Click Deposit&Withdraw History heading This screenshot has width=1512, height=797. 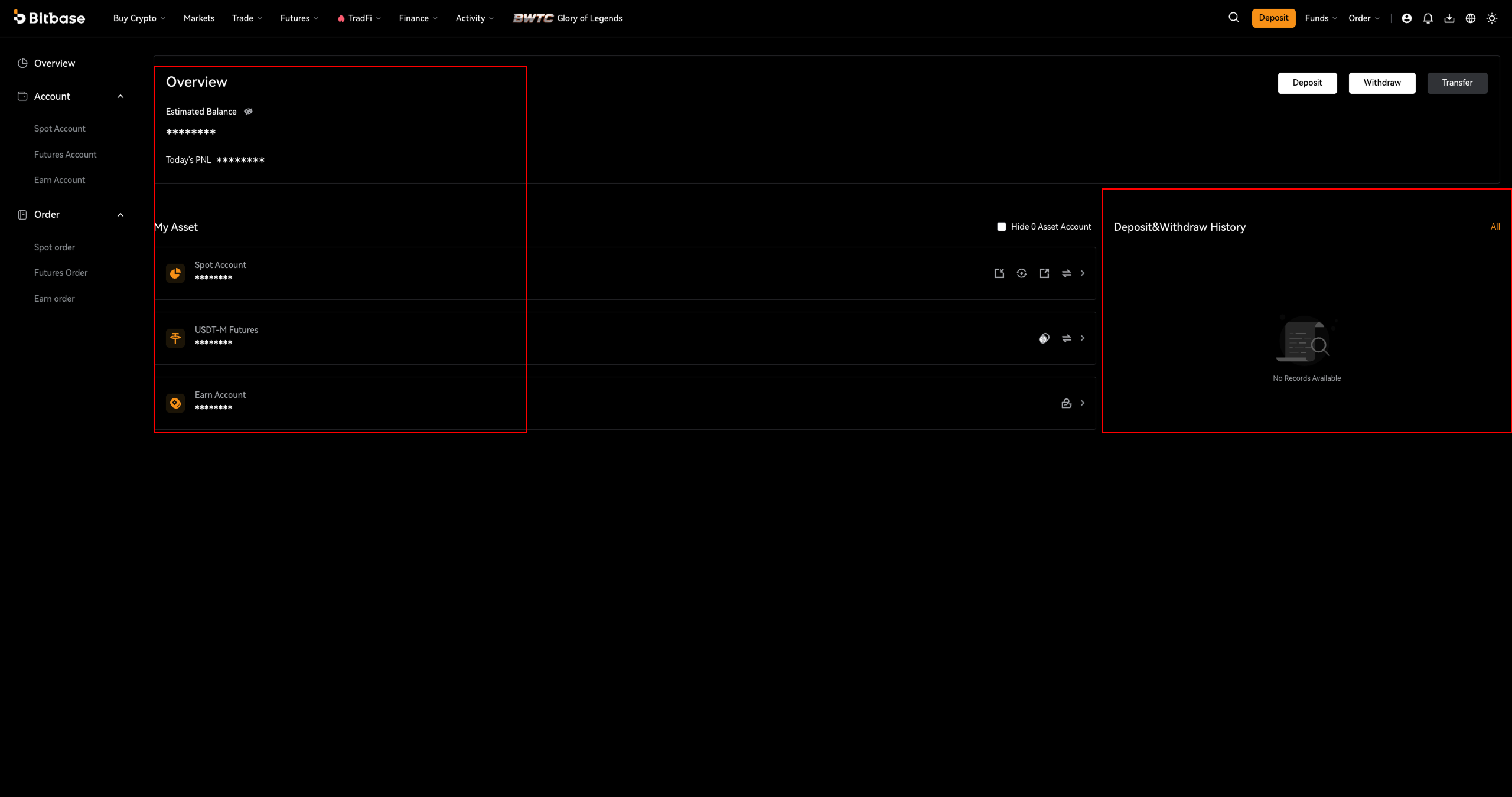[x=1179, y=227]
